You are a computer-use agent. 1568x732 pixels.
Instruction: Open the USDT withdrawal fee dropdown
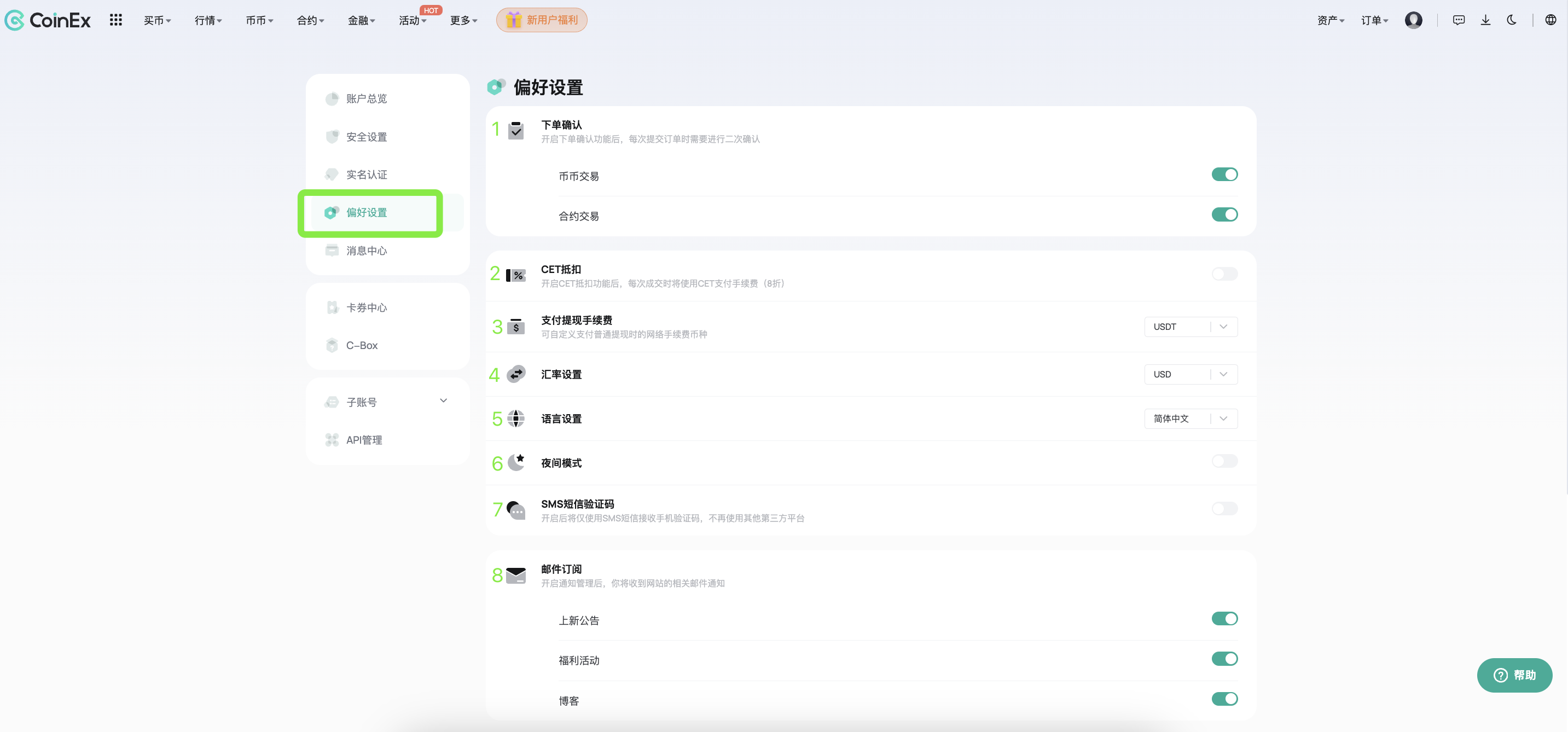click(x=1190, y=327)
